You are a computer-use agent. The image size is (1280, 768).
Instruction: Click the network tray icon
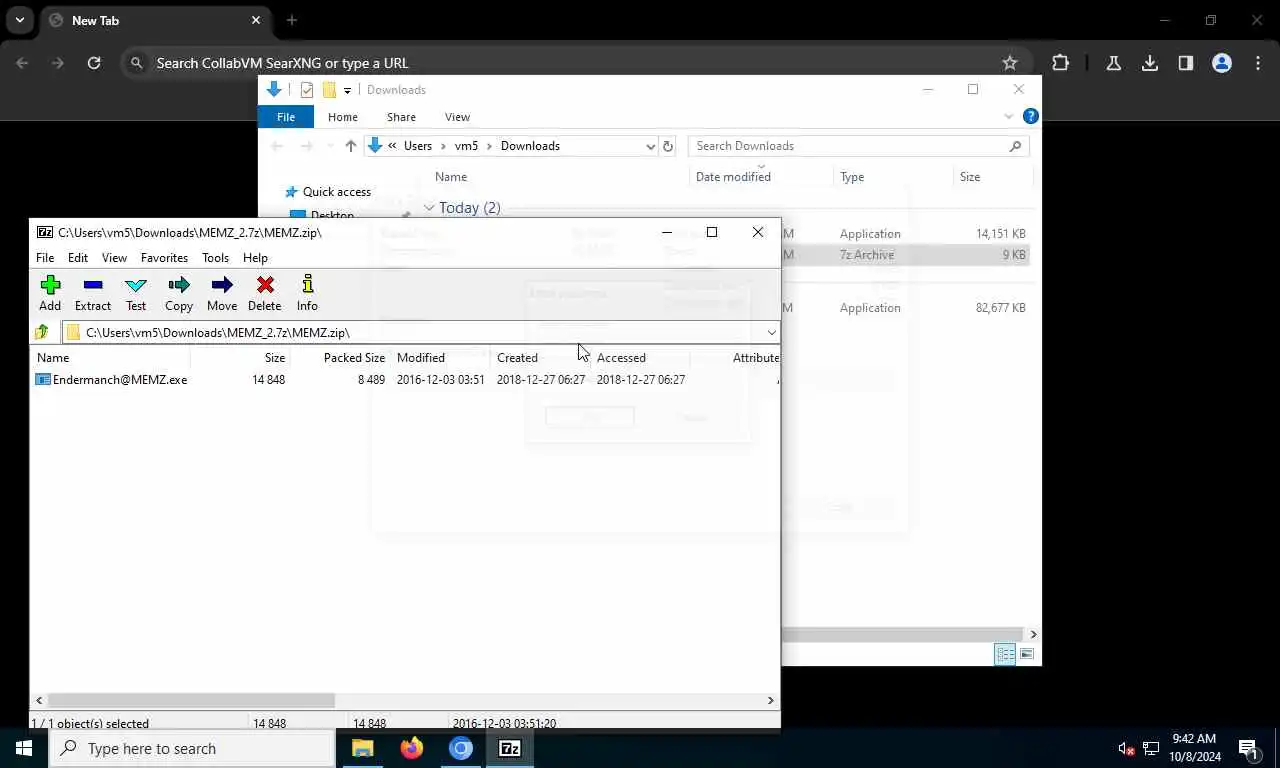tap(1151, 749)
